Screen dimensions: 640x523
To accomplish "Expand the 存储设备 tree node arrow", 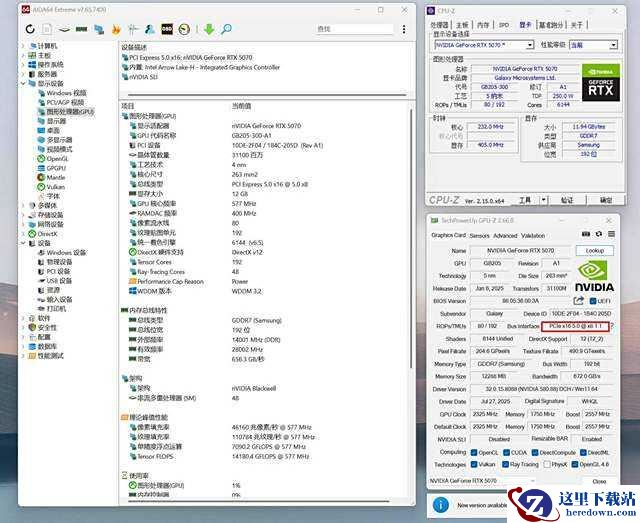I will click(x=23, y=215).
